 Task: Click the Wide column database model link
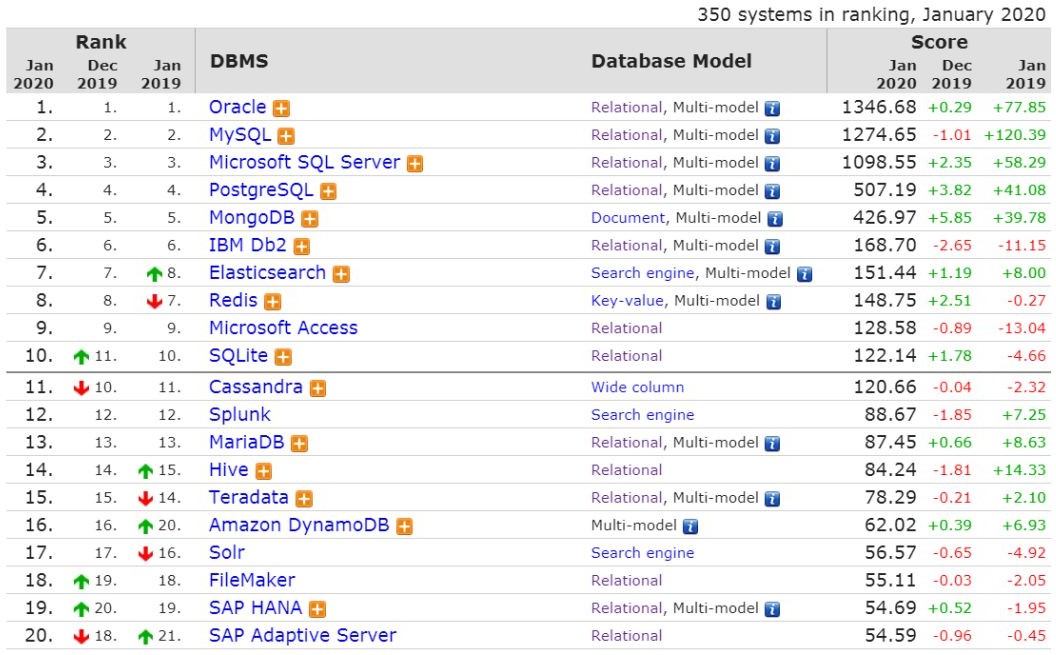637,387
